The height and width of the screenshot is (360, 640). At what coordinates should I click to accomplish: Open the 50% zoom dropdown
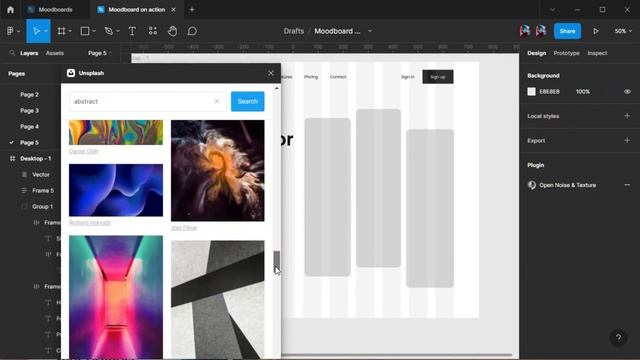click(x=623, y=31)
